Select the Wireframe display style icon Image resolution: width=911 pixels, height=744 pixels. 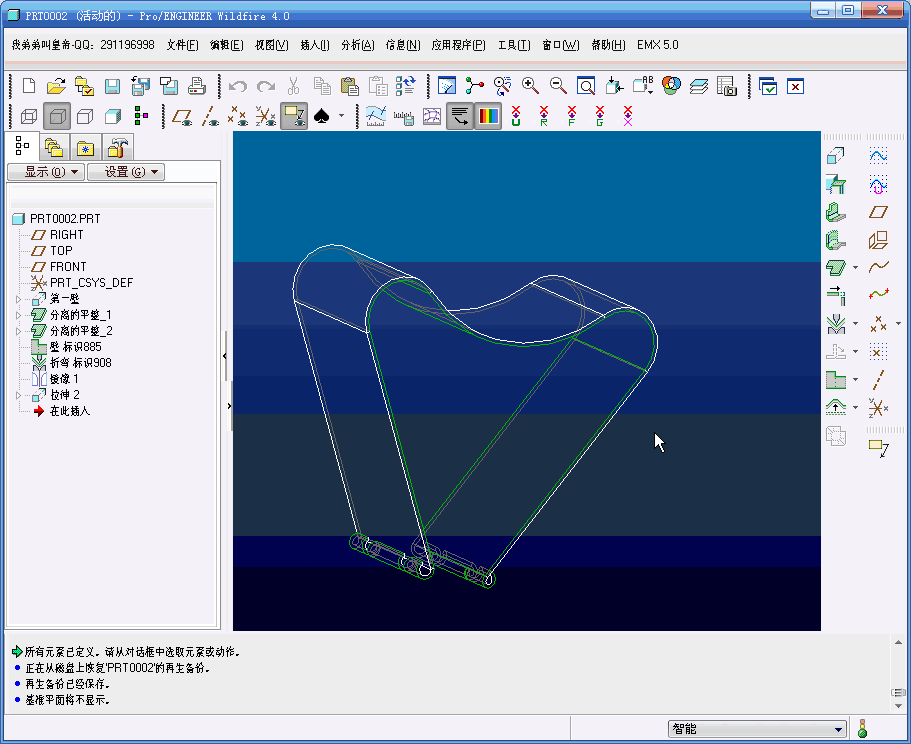point(29,116)
